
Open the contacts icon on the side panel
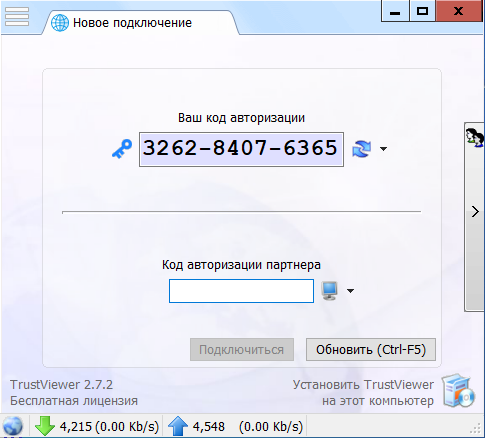click(475, 137)
